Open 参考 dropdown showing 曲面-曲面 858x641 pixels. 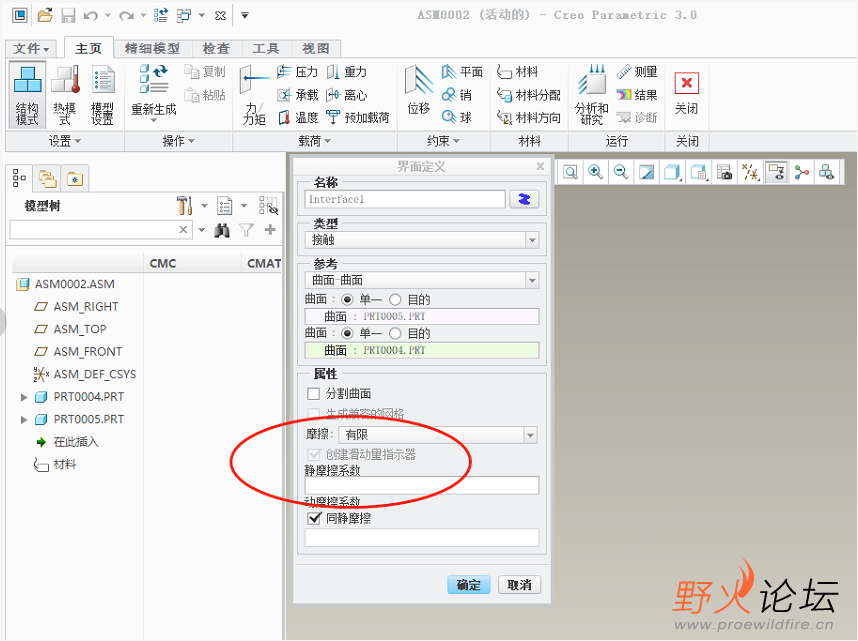tap(421, 280)
